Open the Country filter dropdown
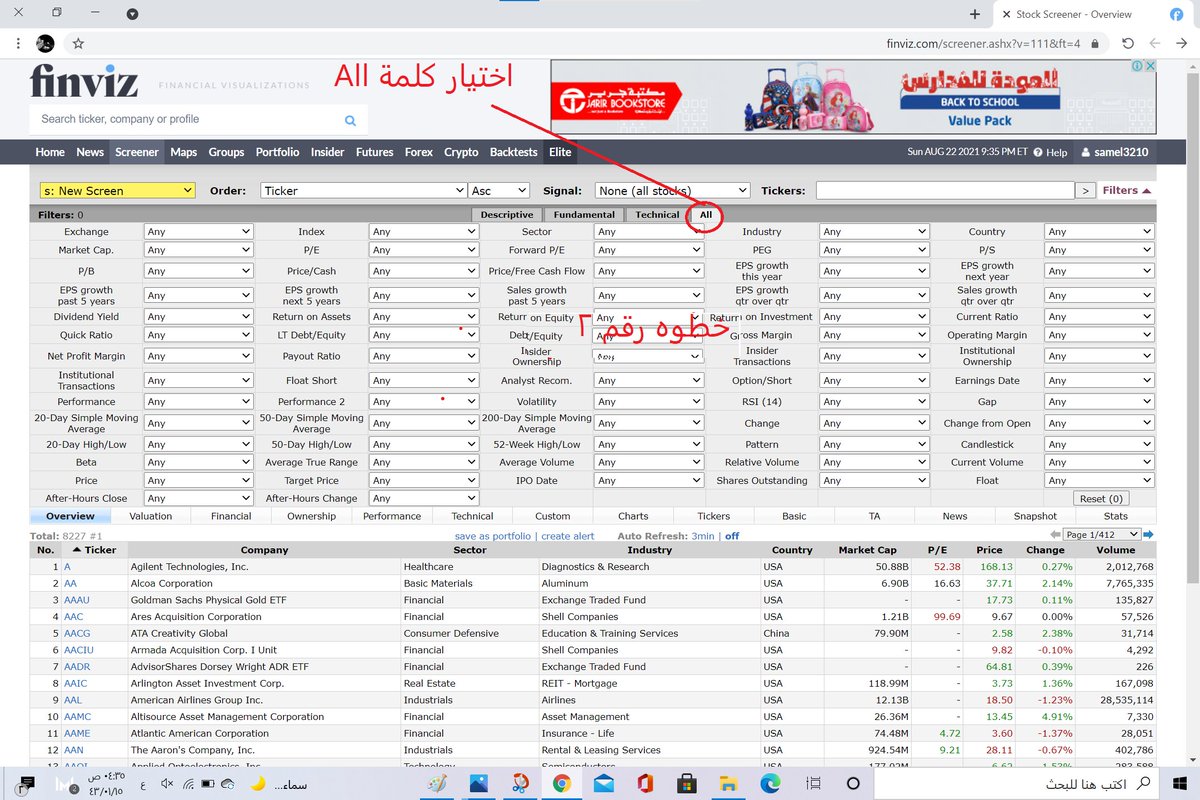This screenshot has height=800, width=1200. click(1098, 232)
